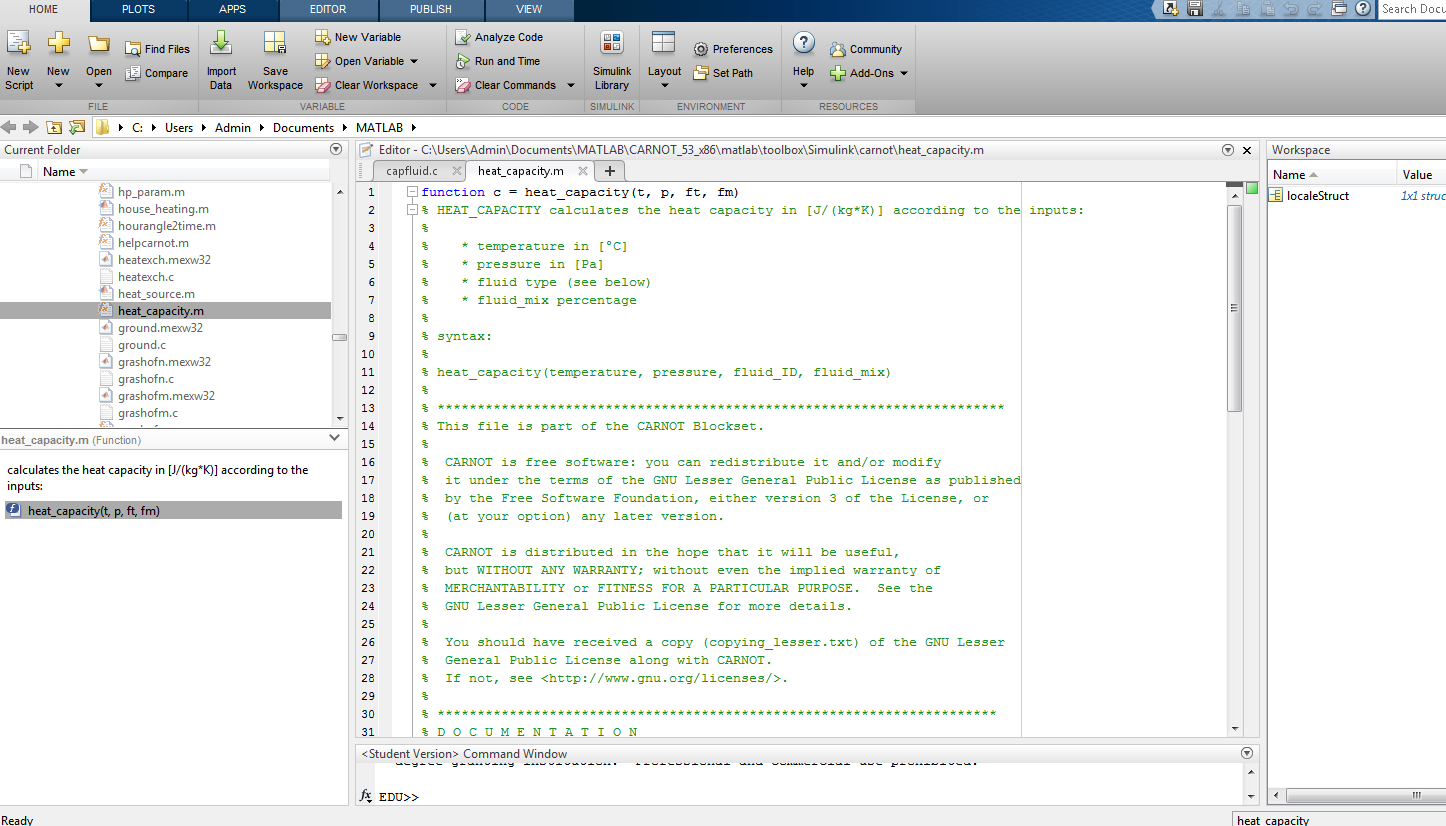Collapse the function code fold on line 1

pyautogui.click(x=412, y=192)
